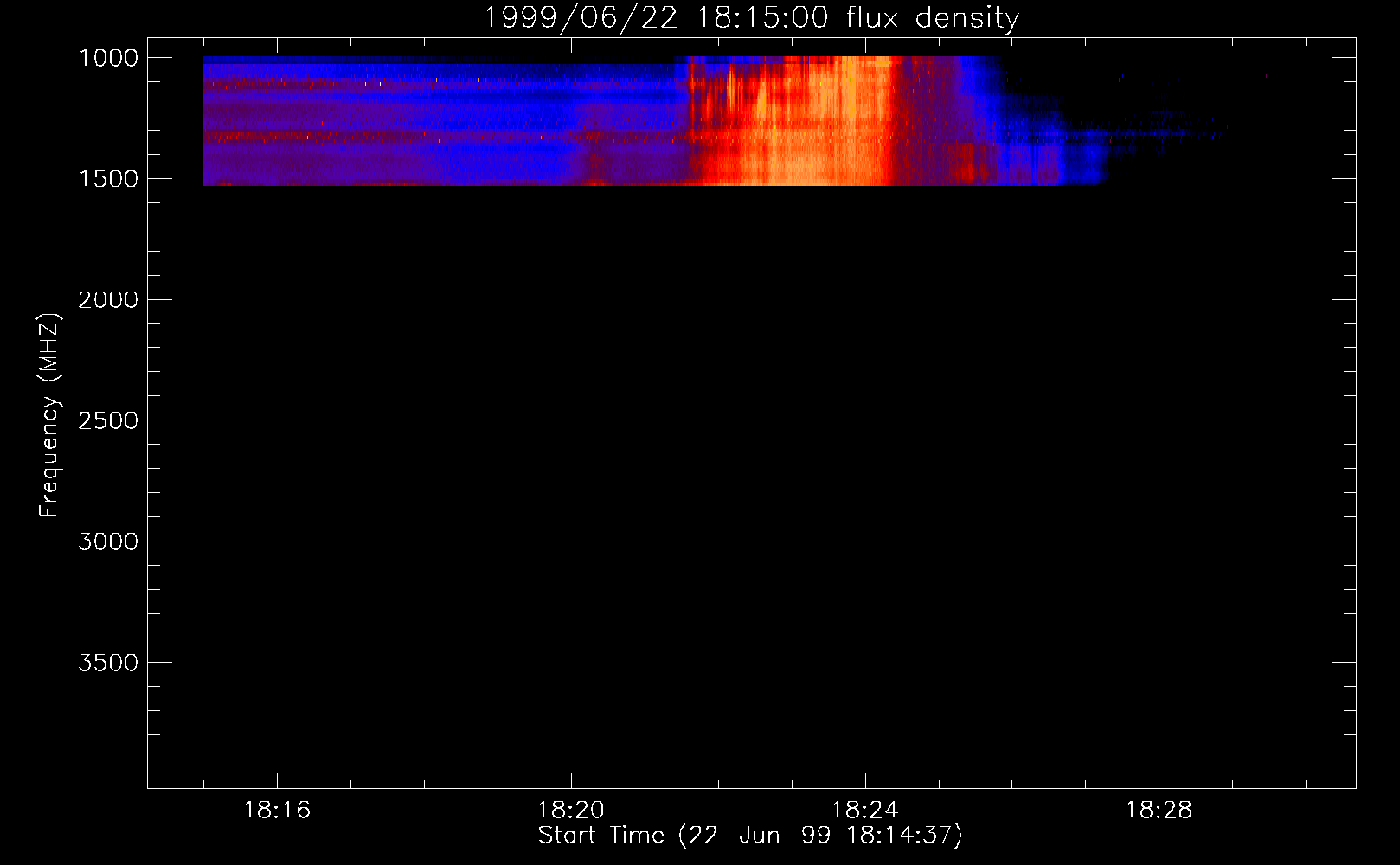Click the 2000 frequency tick label
Viewport: 1400px width, 865px height.
(108, 300)
